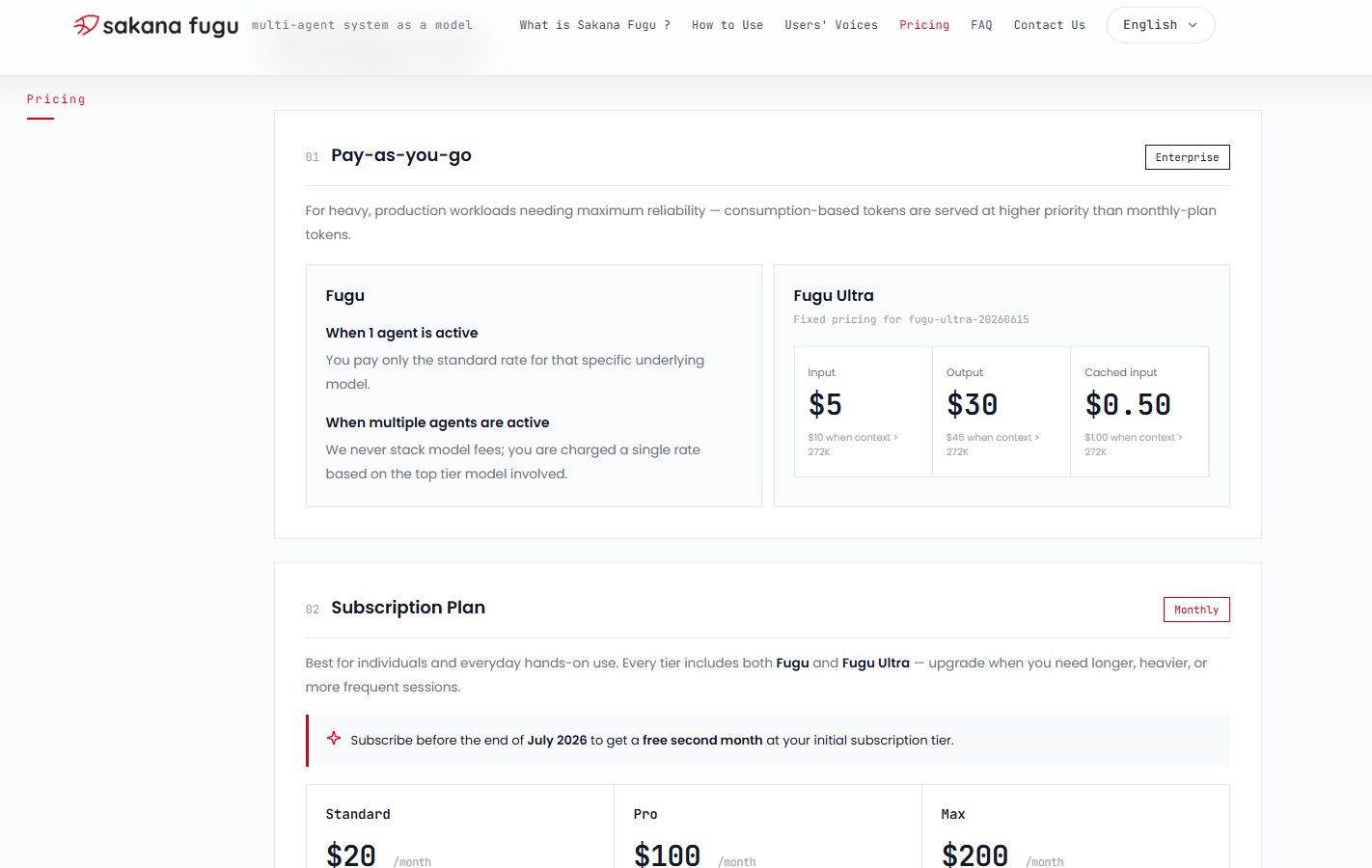The height and width of the screenshot is (868, 1372).
Task: Click the $200 monthly price
Action: (x=974, y=854)
